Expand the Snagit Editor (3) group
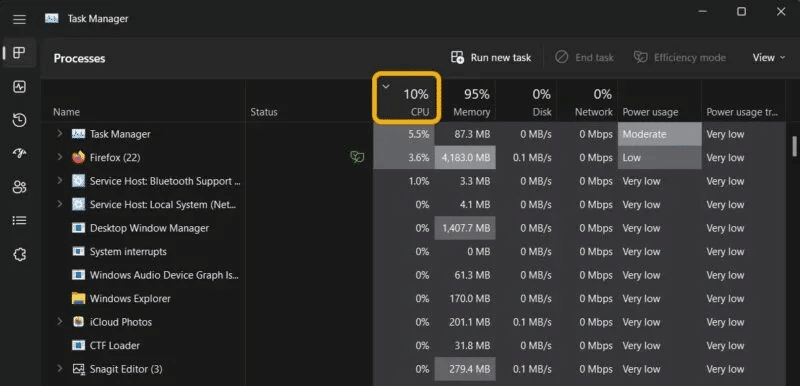The width and height of the screenshot is (800, 386). [x=60, y=368]
